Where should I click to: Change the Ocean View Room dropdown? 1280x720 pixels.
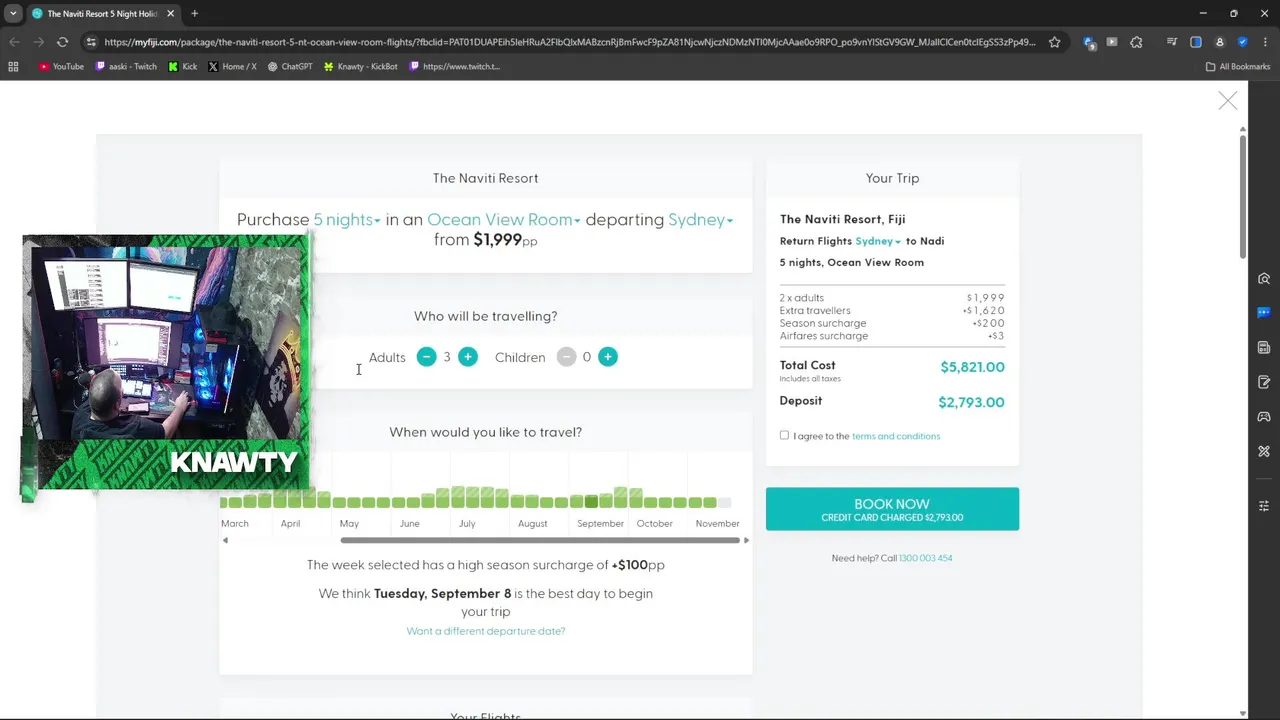click(504, 220)
